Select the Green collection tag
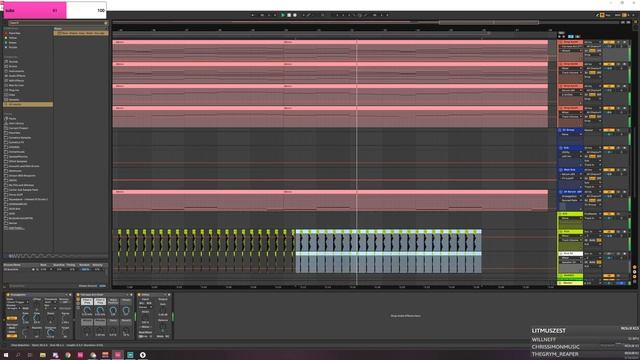The image size is (640, 360). 13,42
